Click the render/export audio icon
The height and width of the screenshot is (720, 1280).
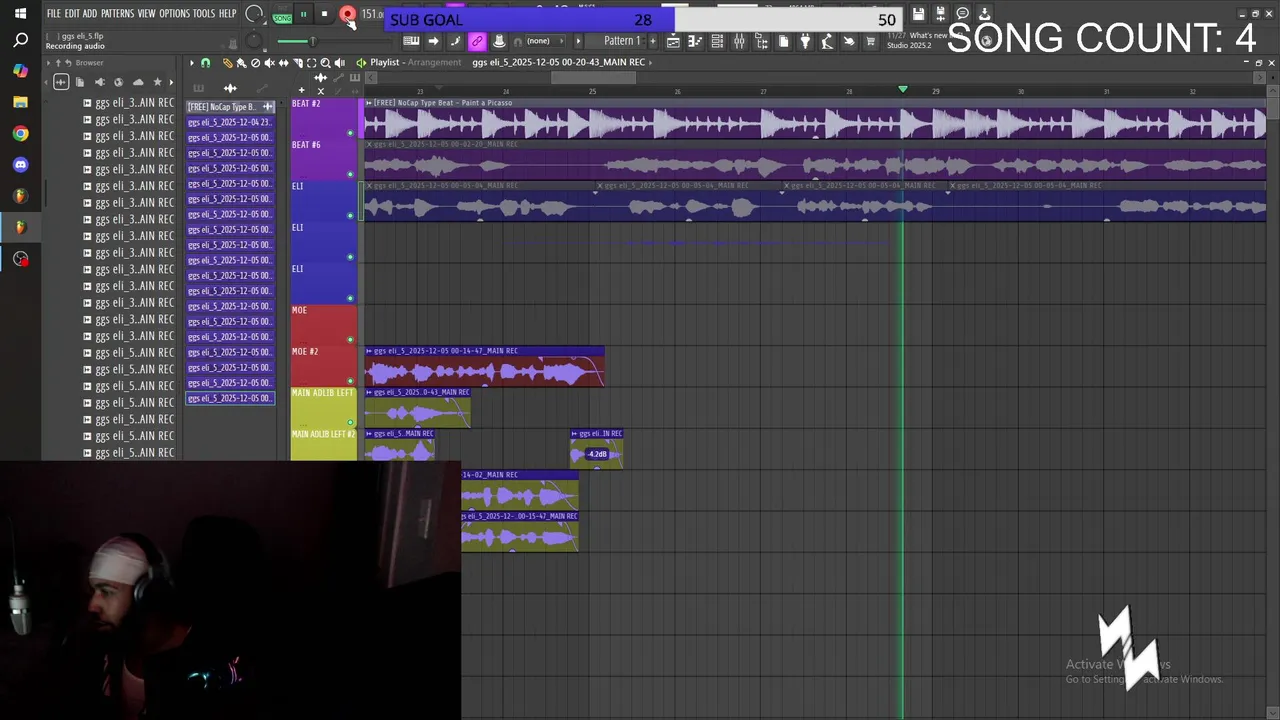[940, 14]
